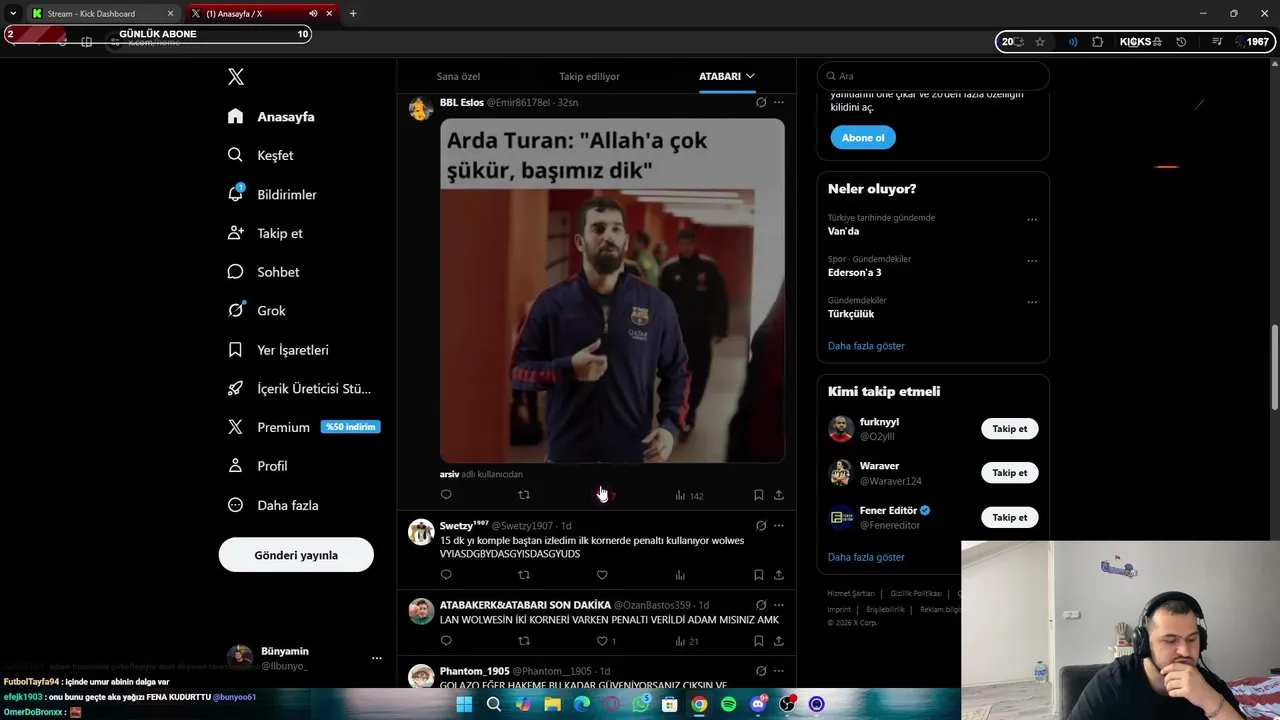Open more options on BBL Eslos post
1280x720 pixels.
click(x=779, y=102)
